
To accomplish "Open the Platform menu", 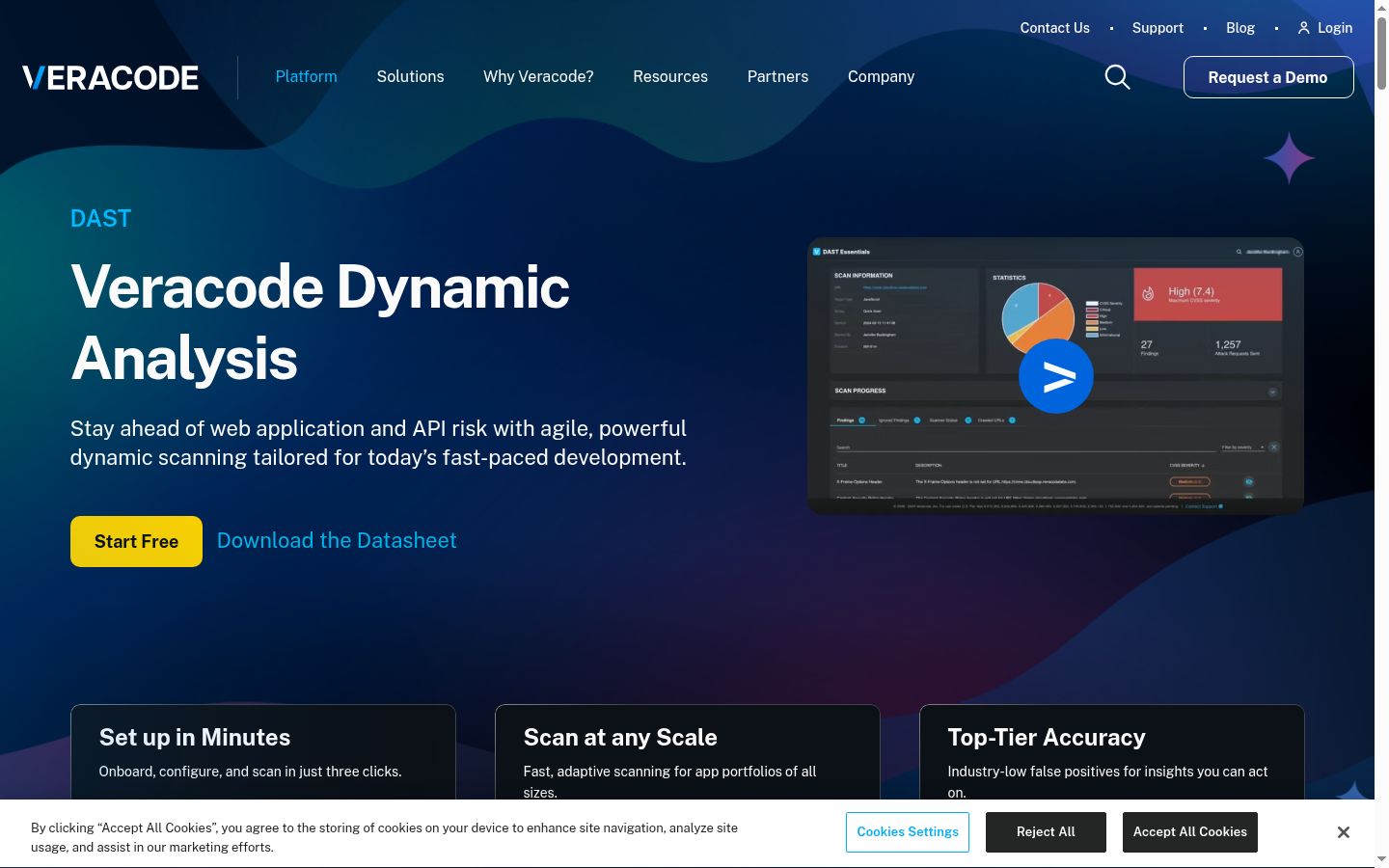I will point(307,76).
